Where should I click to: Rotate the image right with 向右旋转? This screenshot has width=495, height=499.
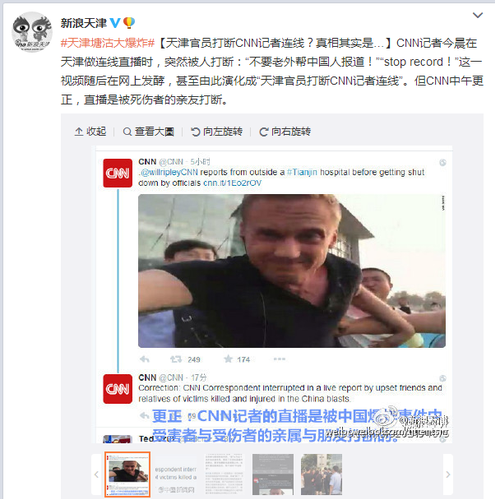click(x=285, y=132)
